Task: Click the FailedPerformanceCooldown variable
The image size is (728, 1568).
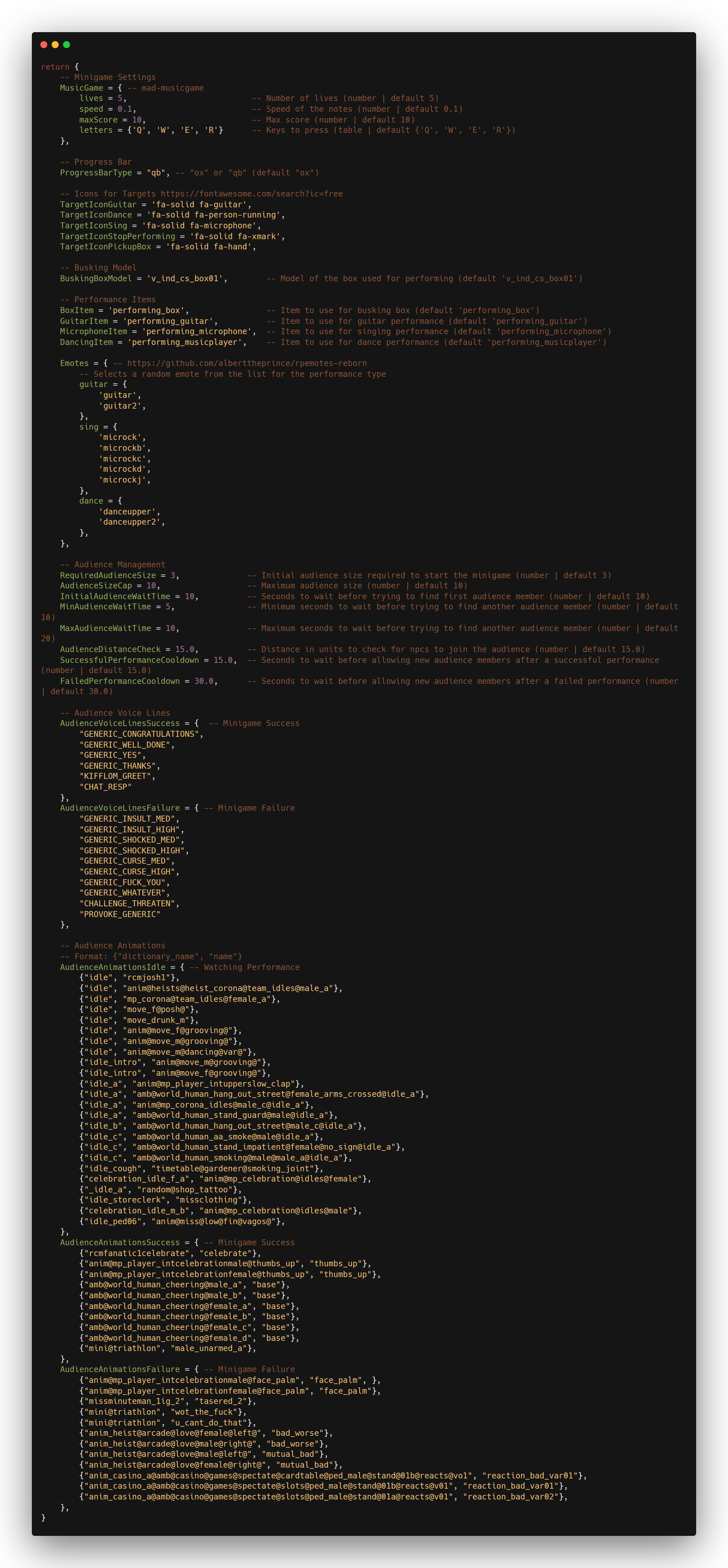Action: [x=120, y=681]
